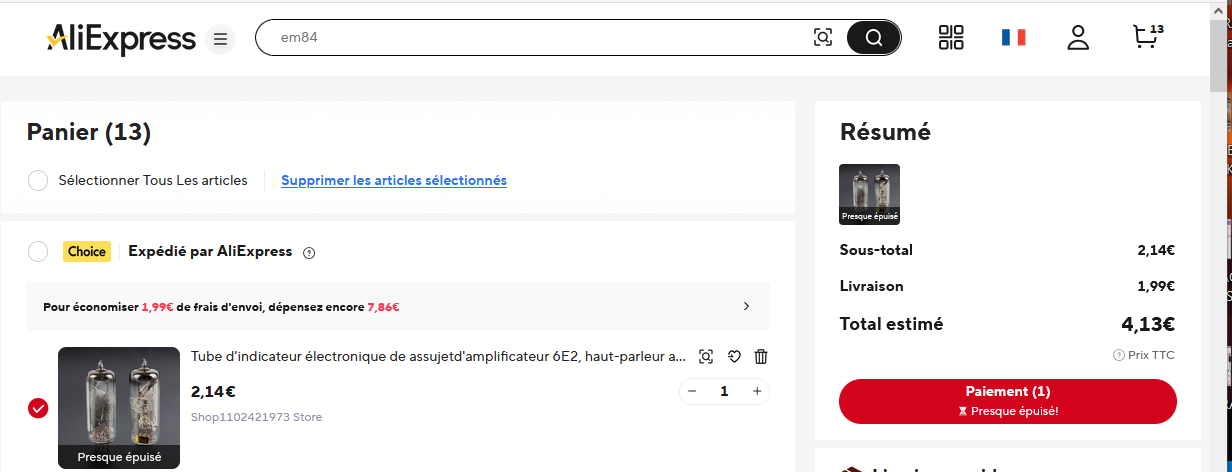Click the image search camera icon in search bar
Screen dimensions: 1232x472
tap(823, 38)
